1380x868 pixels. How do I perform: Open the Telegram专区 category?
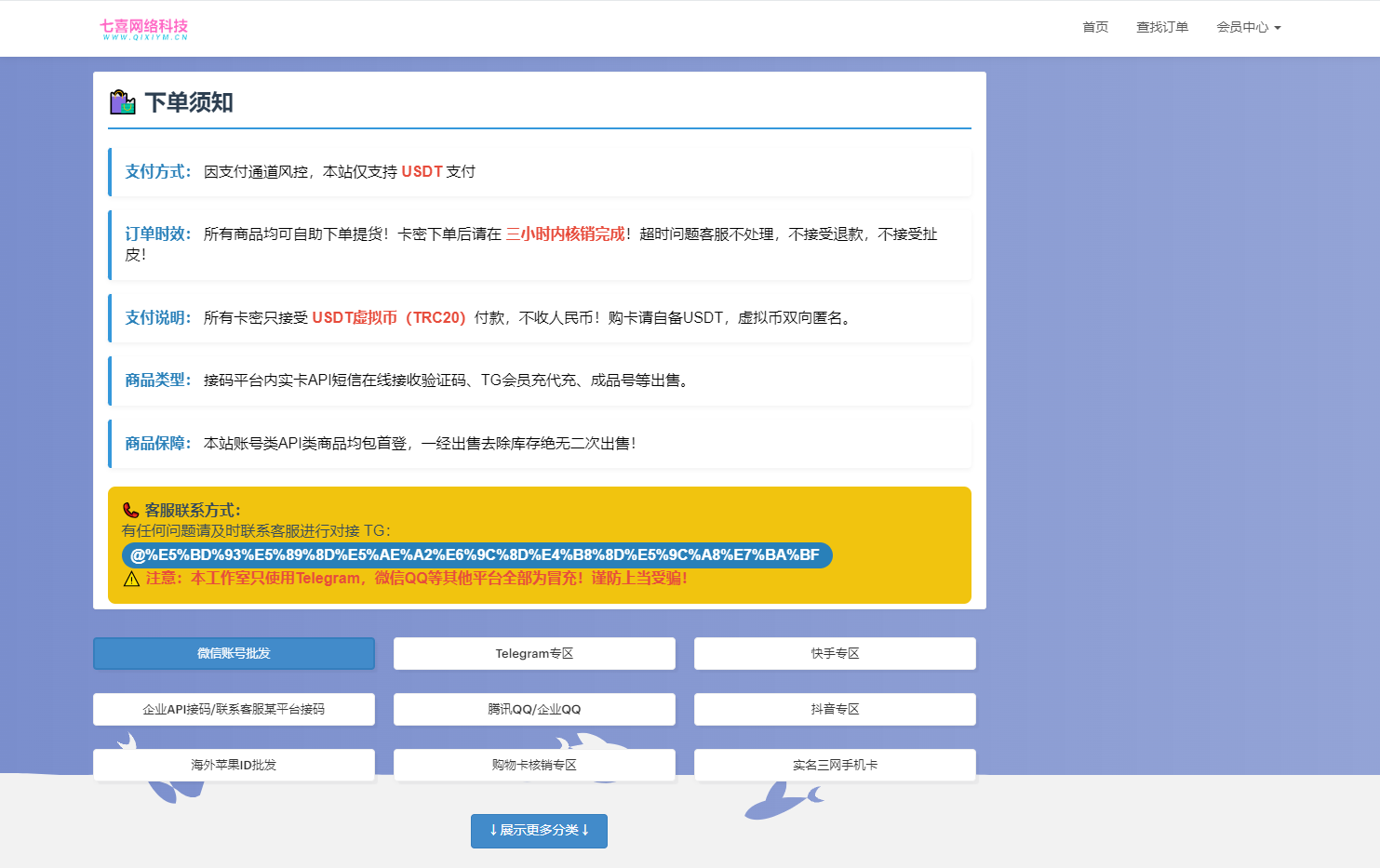534,653
